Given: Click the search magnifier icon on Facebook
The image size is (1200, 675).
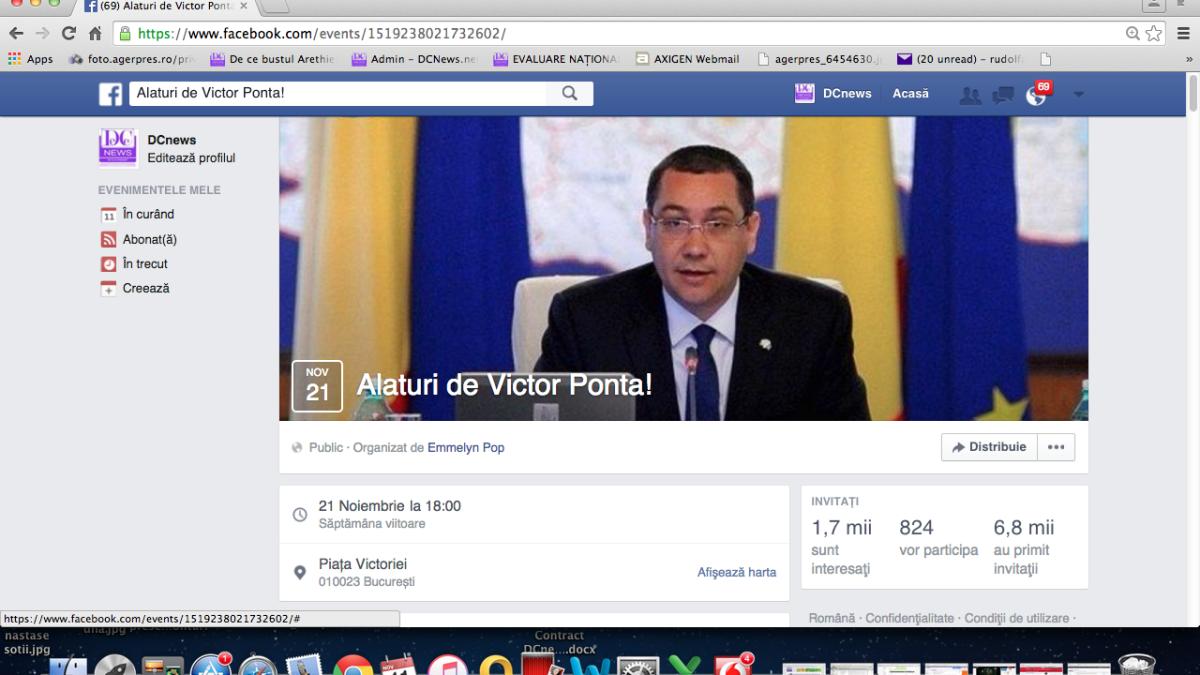Looking at the screenshot, I should click(x=569, y=94).
